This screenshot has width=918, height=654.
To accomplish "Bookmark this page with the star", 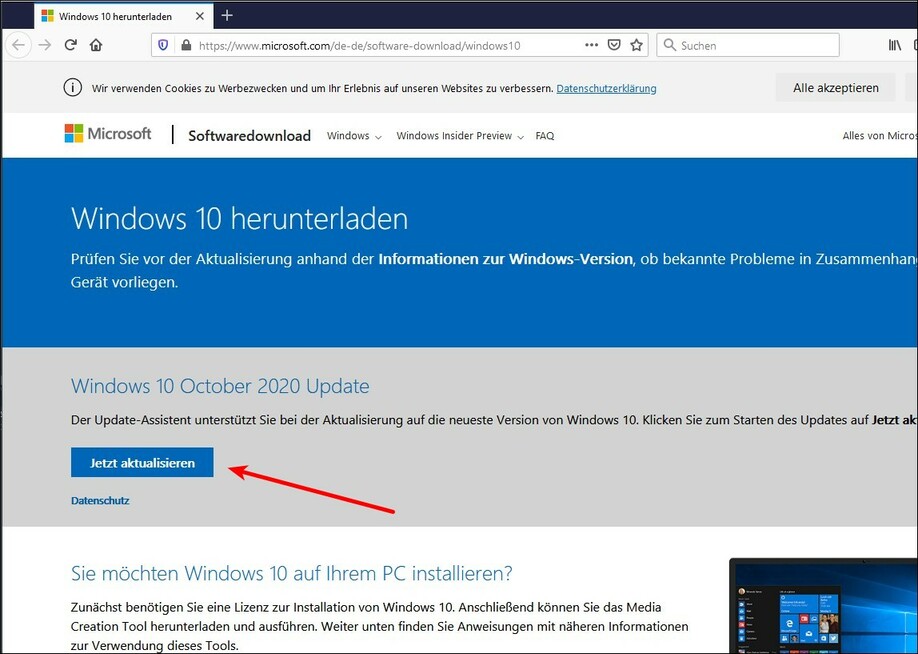I will [x=637, y=45].
